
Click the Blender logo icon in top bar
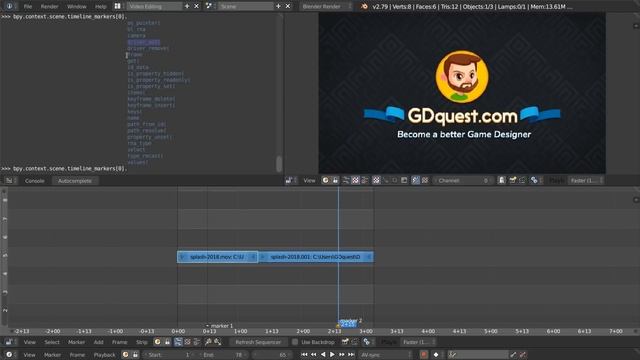tap(364, 6)
